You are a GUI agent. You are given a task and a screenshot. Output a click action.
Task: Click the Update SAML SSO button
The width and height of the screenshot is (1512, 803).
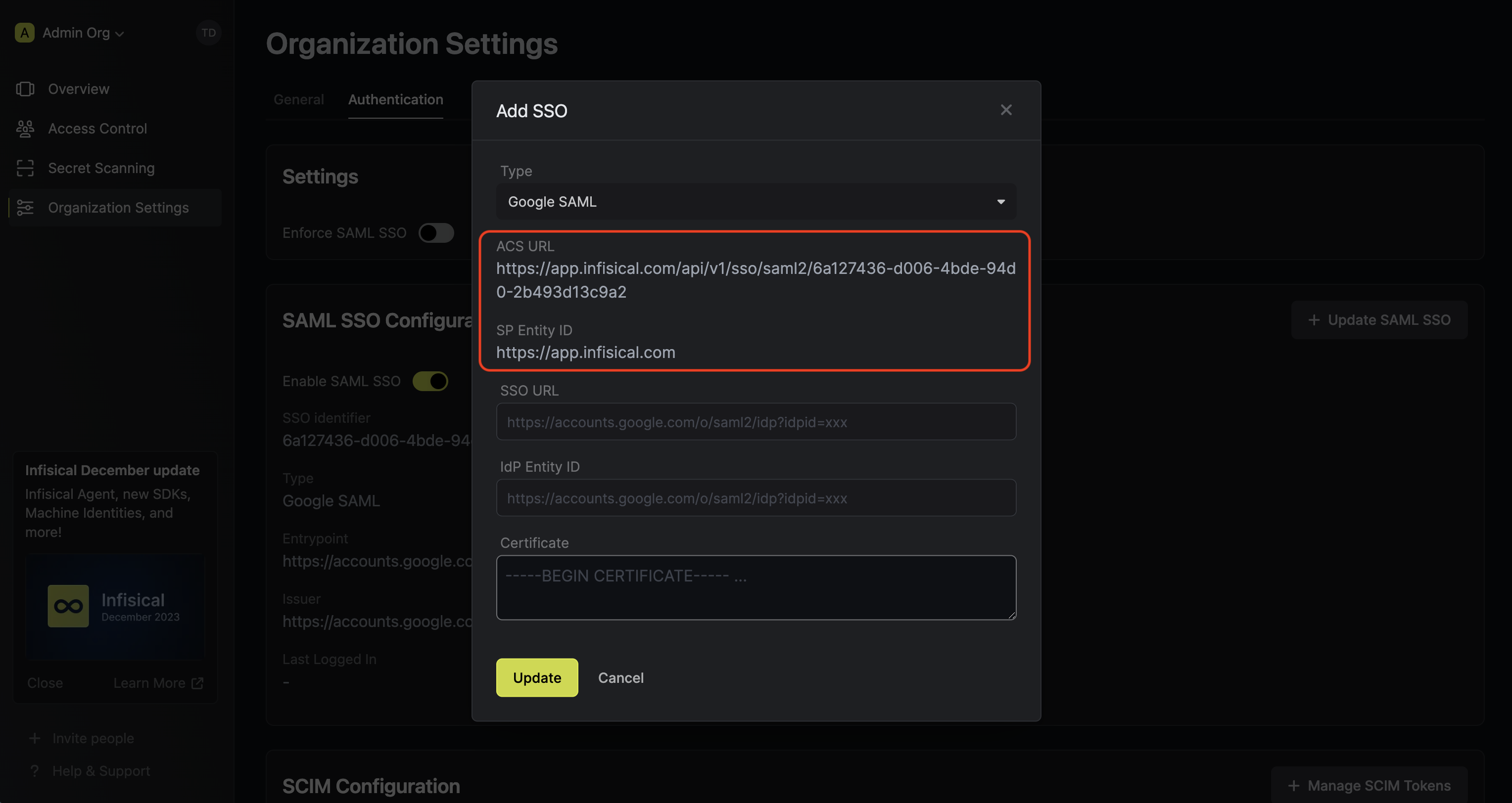pyautogui.click(x=1379, y=320)
